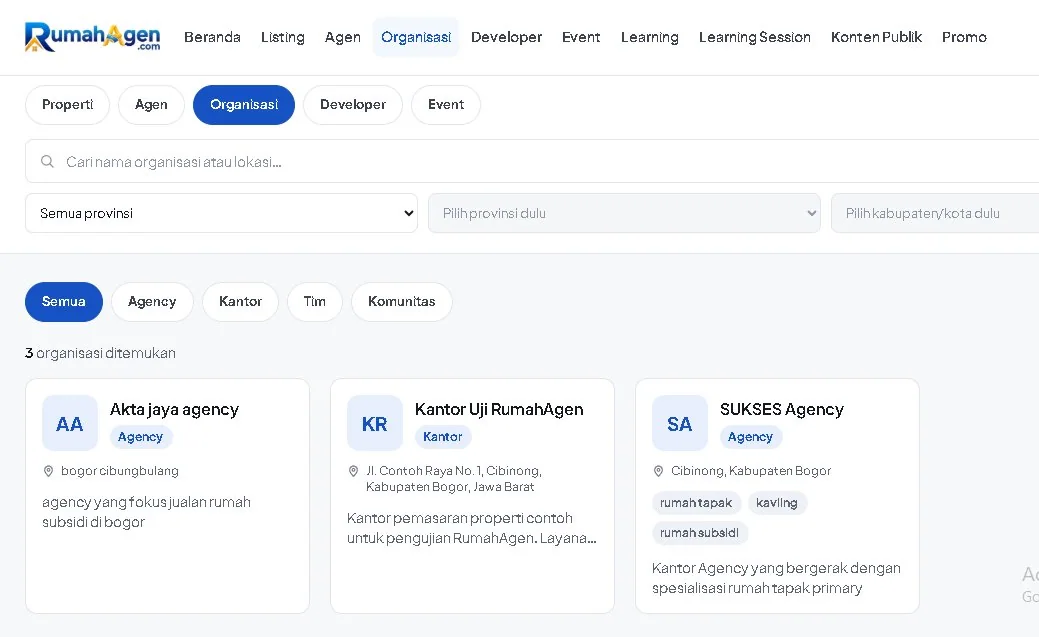Click the Agency badge under Akta jaya agency

(140, 437)
